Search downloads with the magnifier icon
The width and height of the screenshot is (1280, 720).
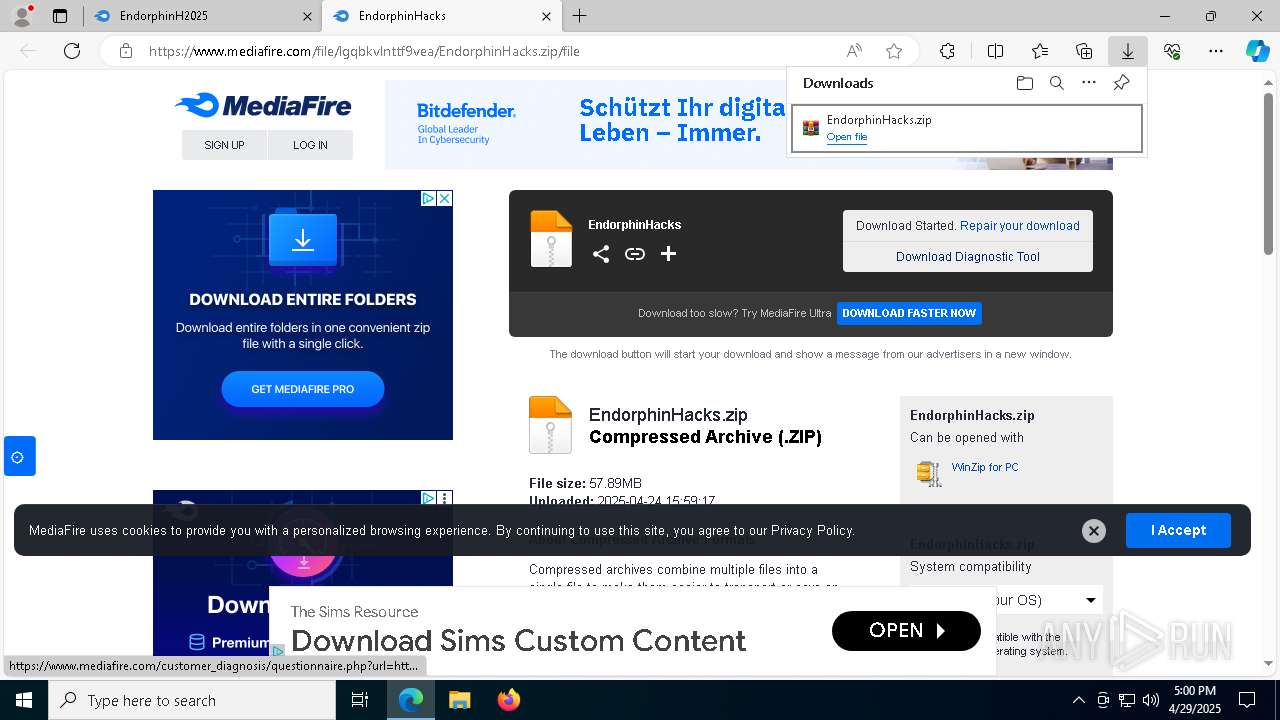coord(1056,83)
